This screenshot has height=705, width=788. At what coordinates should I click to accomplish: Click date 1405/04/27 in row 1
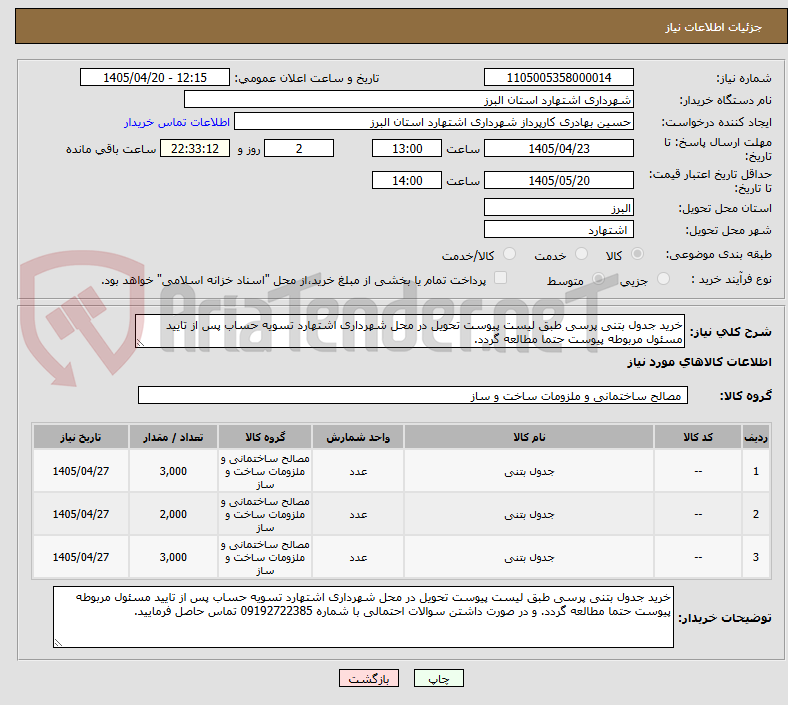(81, 471)
